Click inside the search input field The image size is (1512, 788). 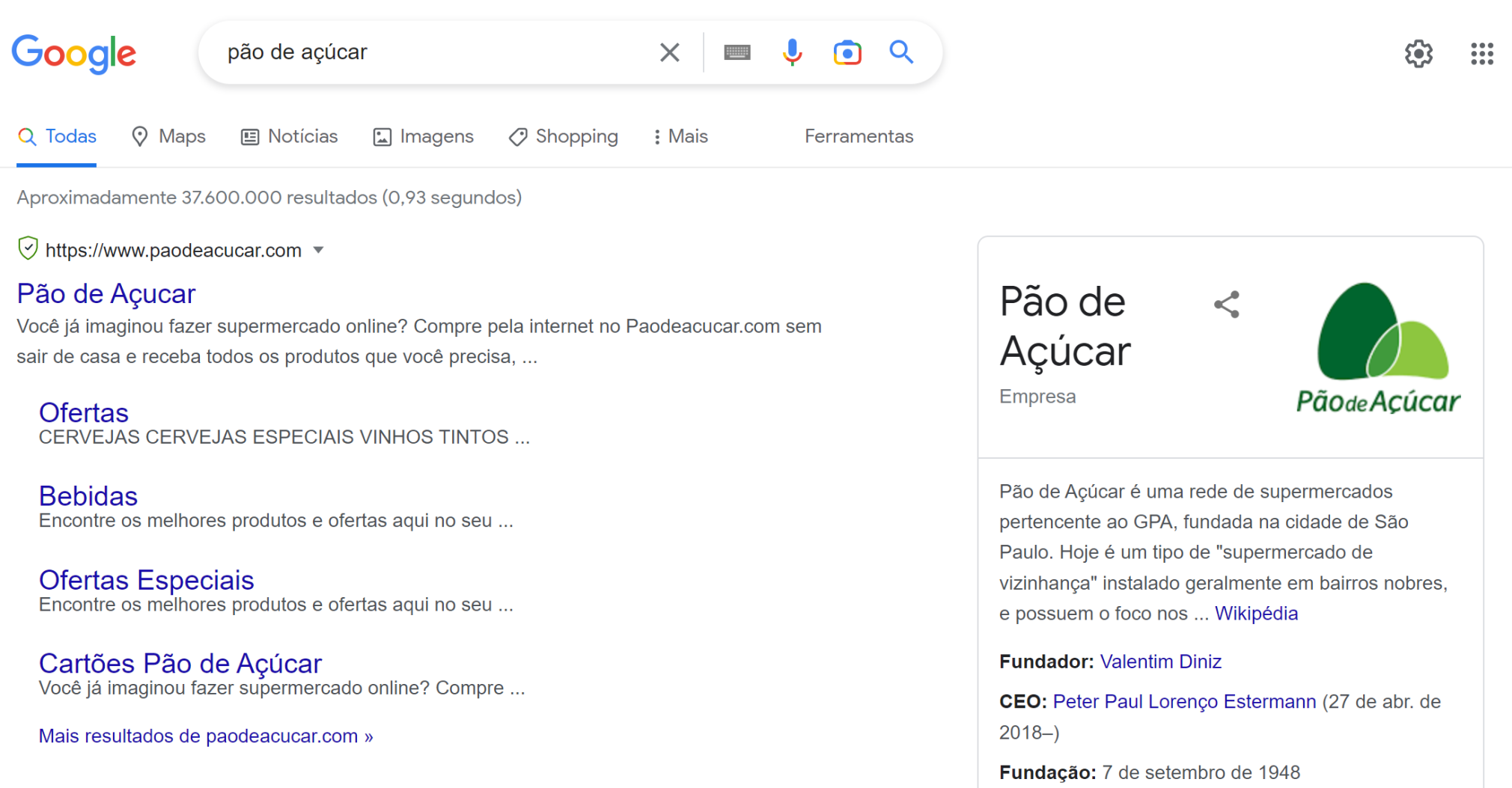coord(449,52)
